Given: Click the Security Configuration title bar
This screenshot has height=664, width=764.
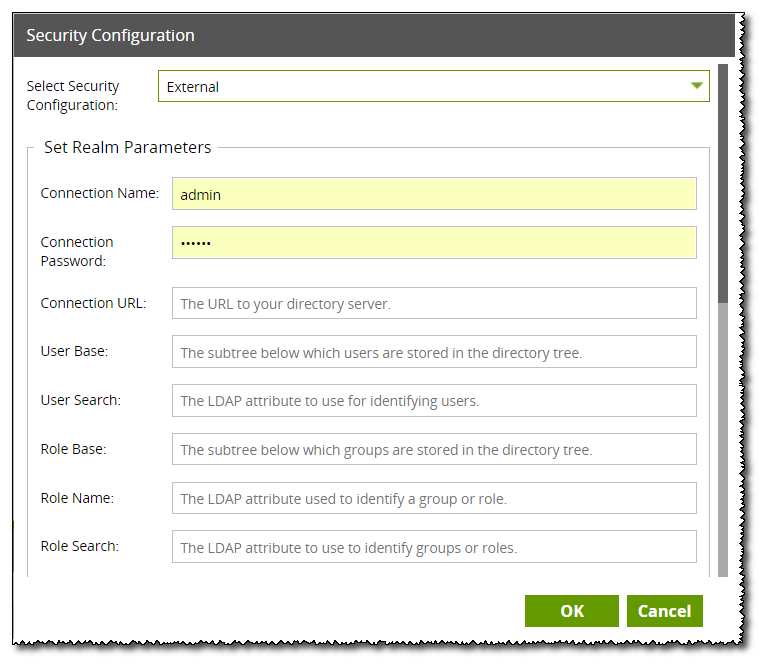Looking at the screenshot, I should 374,35.
